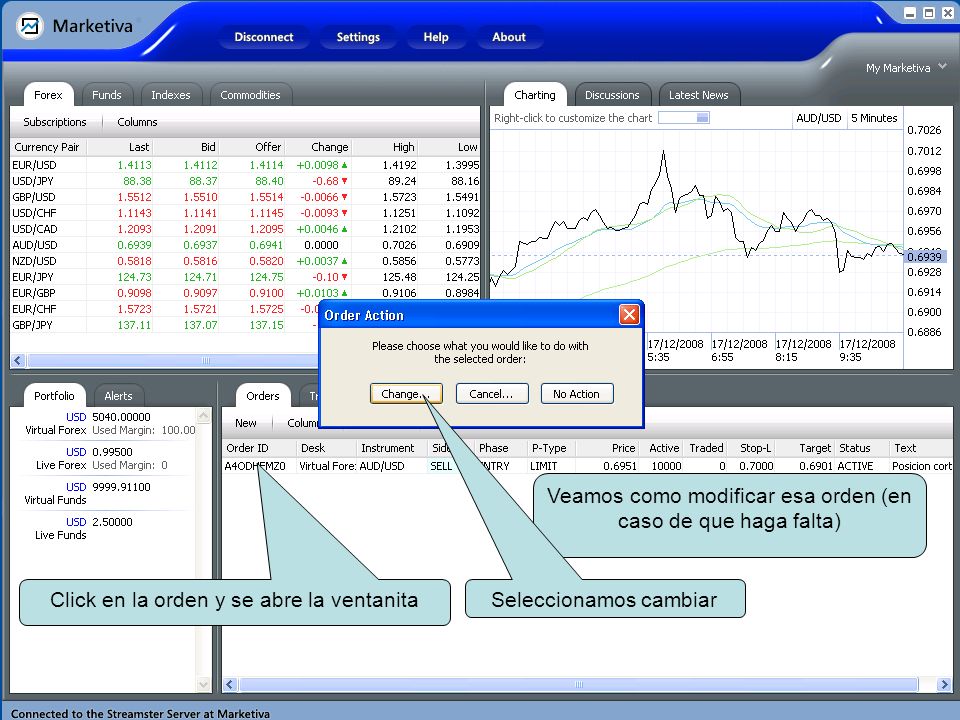The image size is (960, 720).
Task: Click New in the Orders panel
Action: (246, 423)
